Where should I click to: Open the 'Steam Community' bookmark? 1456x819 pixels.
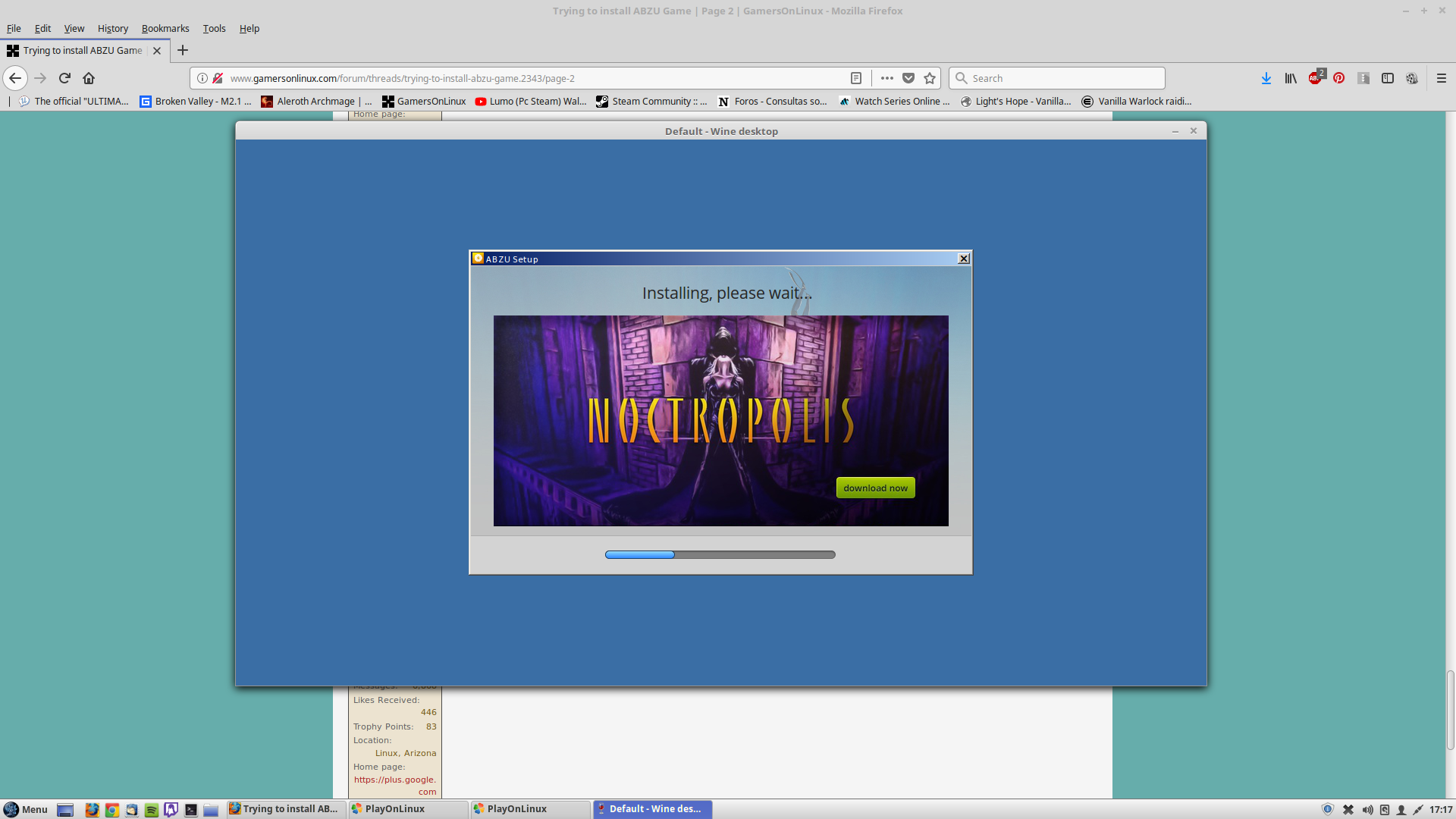point(651,101)
